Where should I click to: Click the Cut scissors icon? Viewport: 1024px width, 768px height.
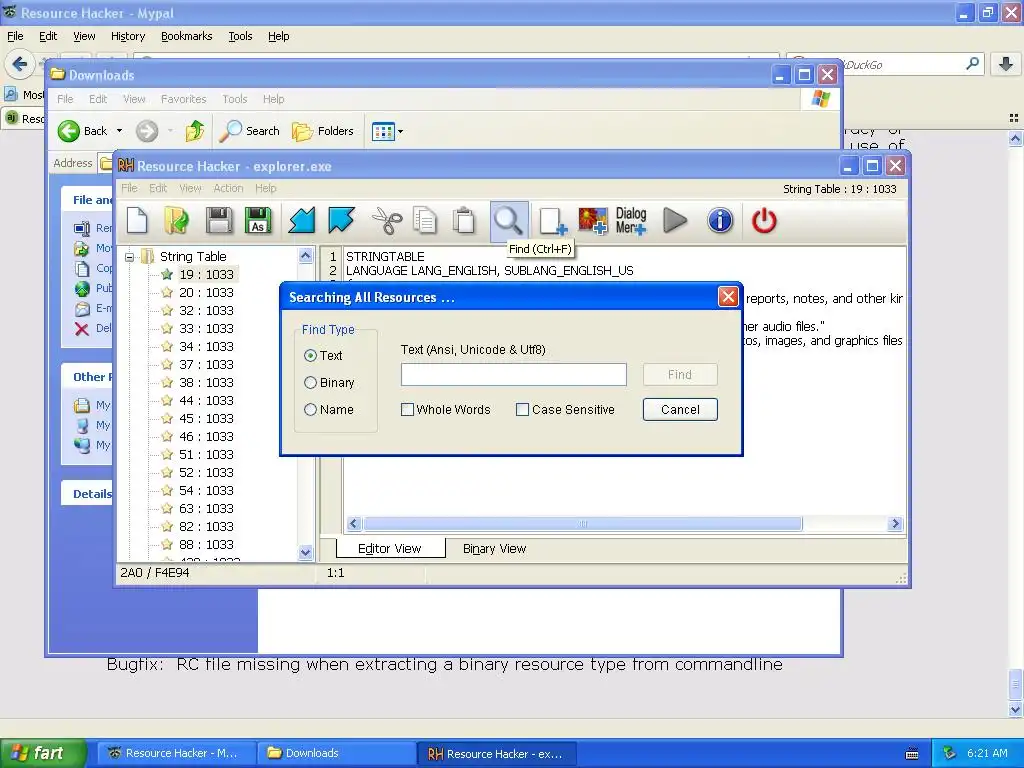387,220
